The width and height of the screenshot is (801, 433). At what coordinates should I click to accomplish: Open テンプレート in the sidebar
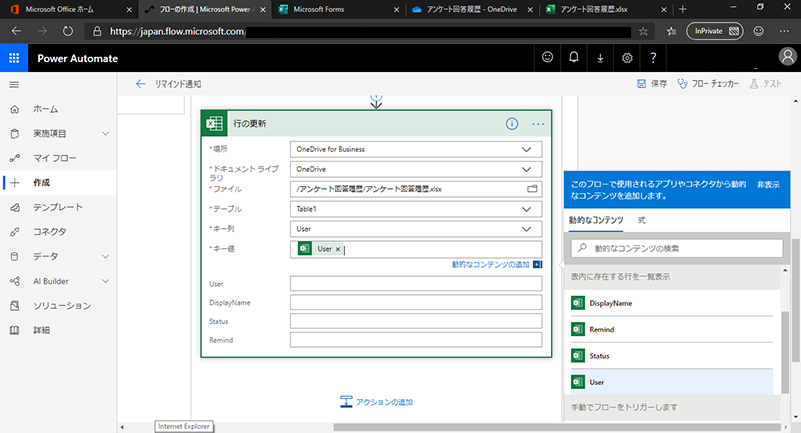coord(58,207)
